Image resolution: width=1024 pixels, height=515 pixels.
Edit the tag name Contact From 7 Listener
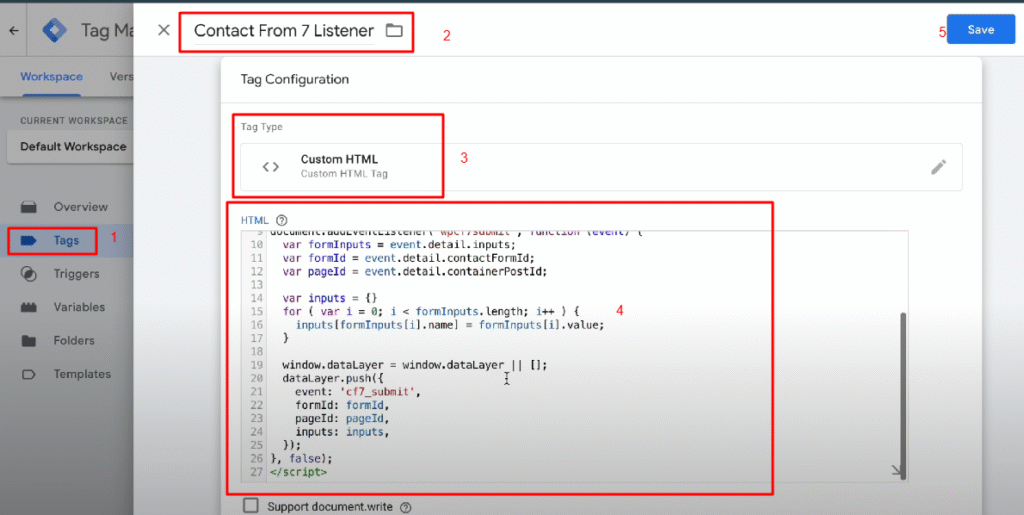(284, 31)
